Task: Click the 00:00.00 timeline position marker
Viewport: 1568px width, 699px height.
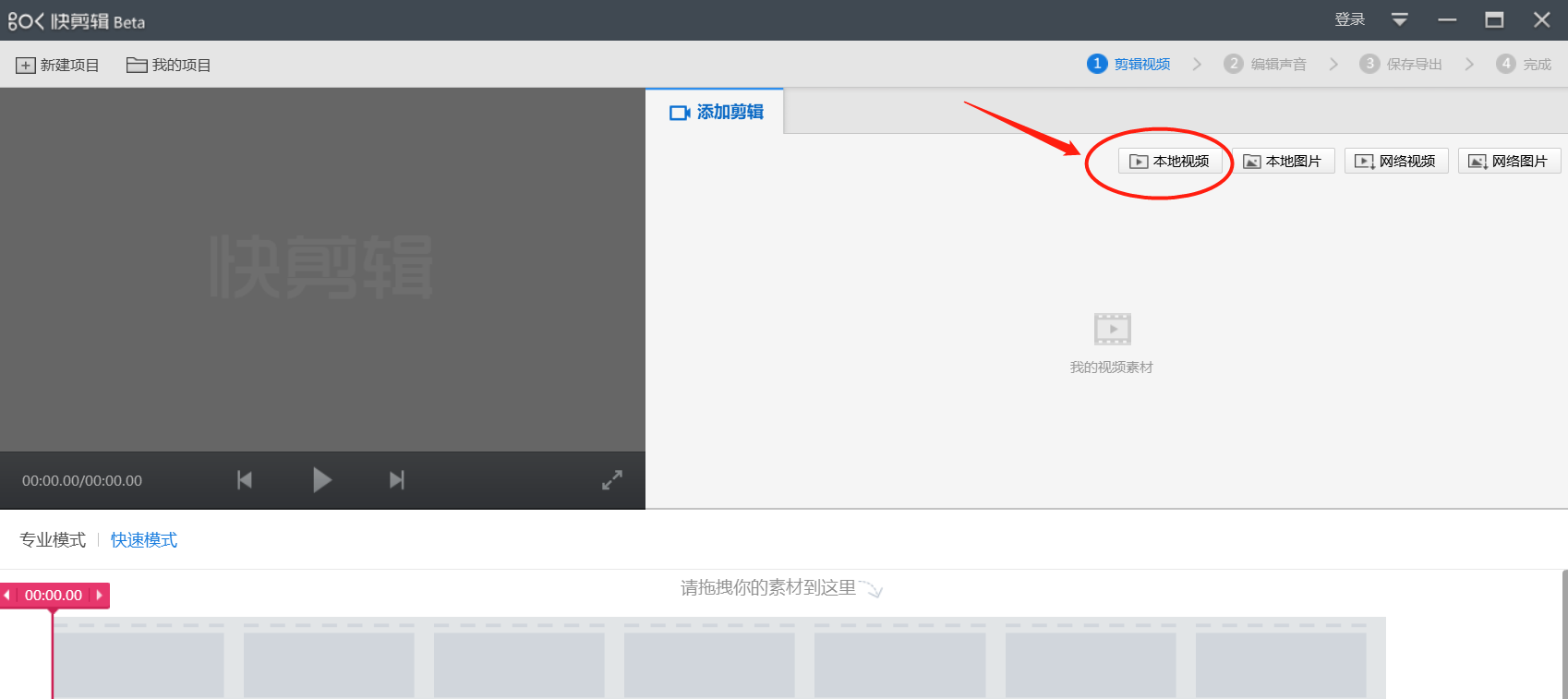Action: [x=54, y=596]
